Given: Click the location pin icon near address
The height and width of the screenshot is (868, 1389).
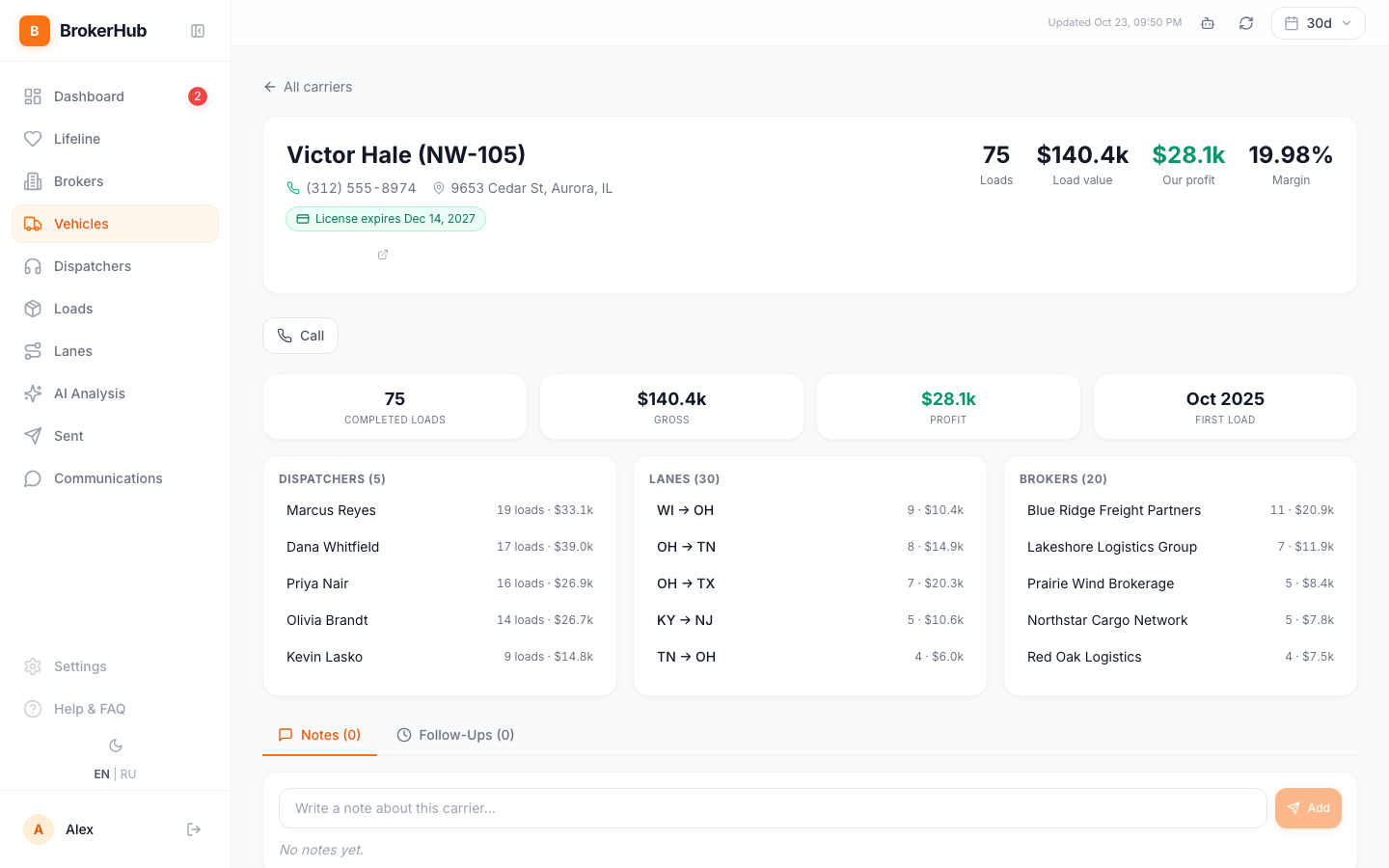Looking at the screenshot, I should (439, 188).
